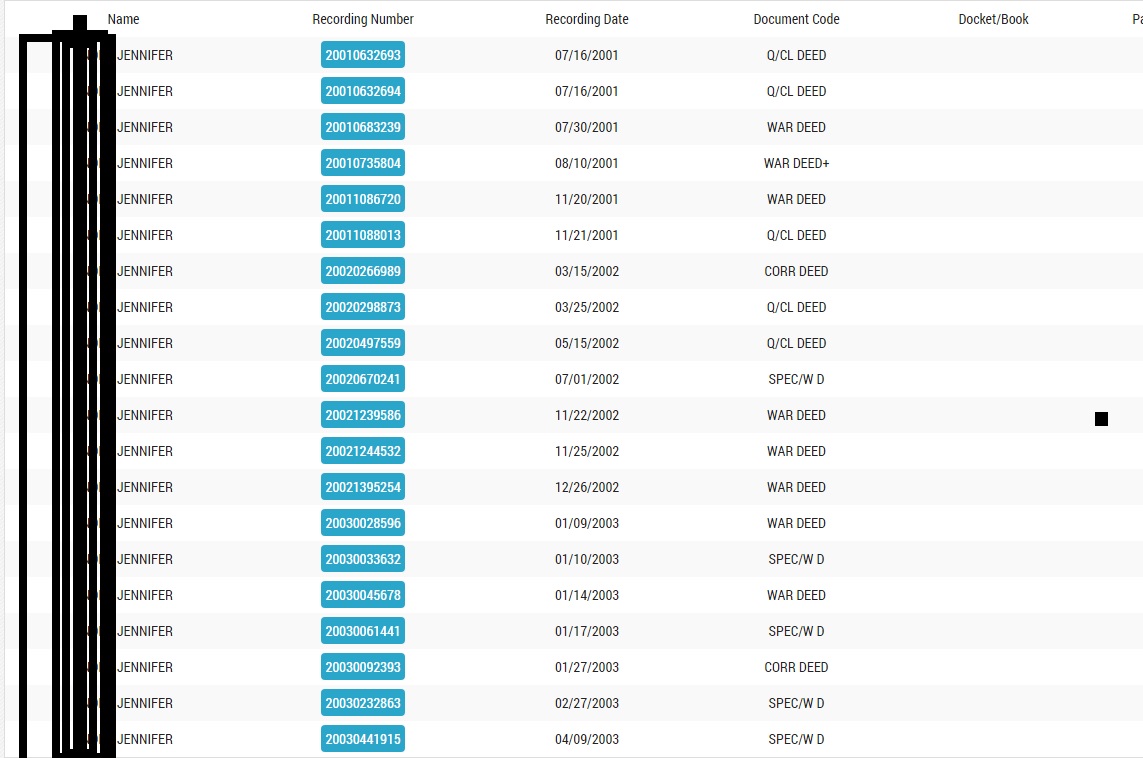Select recording number 20011086720
Image resolution: width=1143 pixels, height=758 pixels.
pyautogui.click(x=362, y=200)
